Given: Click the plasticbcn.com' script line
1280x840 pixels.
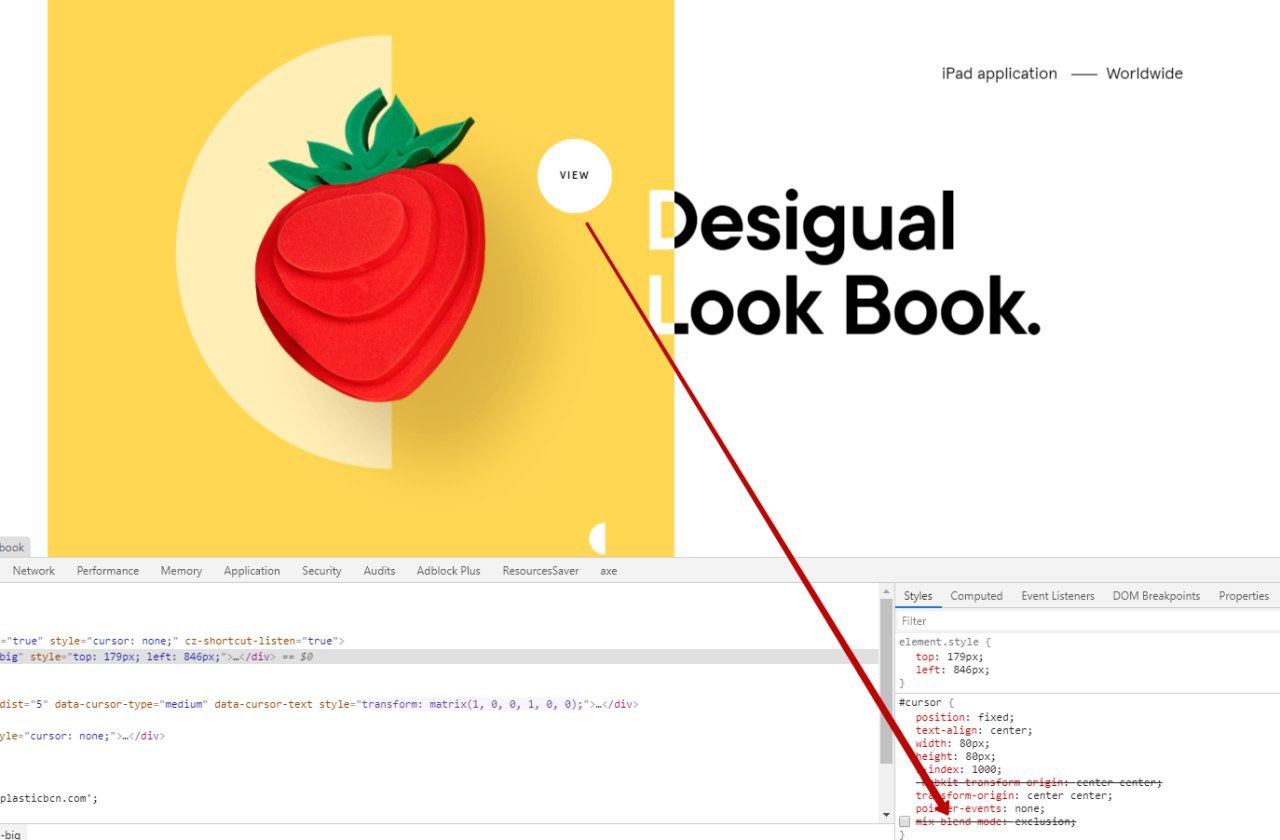Looking at the screenshot, I should pyautogui.click(x=49, y=798).
